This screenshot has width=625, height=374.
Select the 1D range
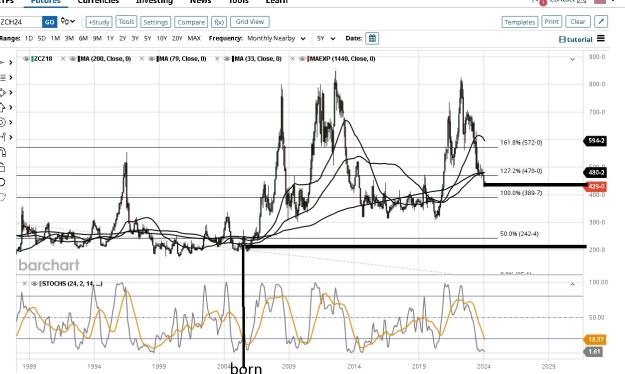click(29, 39)
